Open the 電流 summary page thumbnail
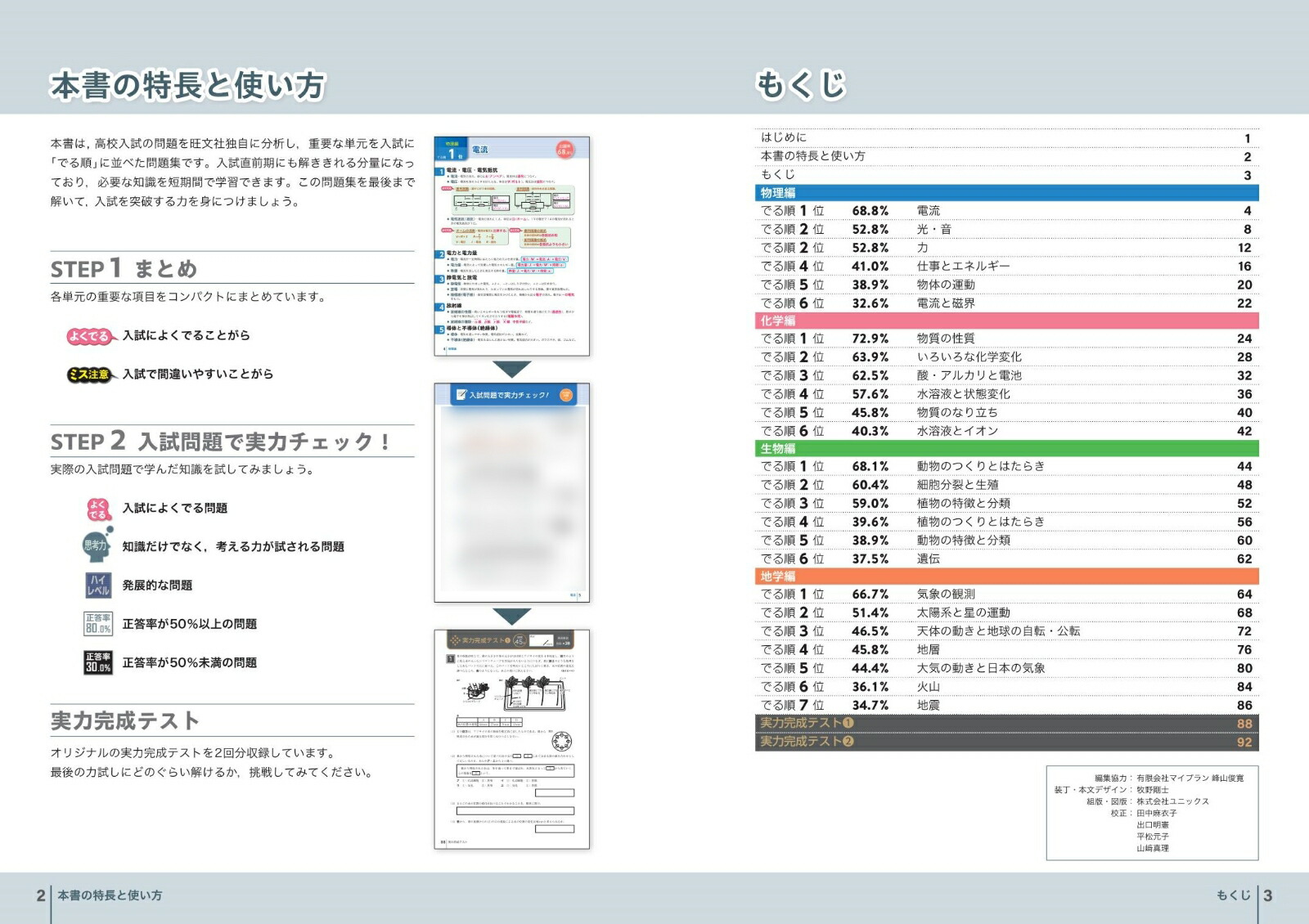The image size is (1309, 924). click(512, 246)
